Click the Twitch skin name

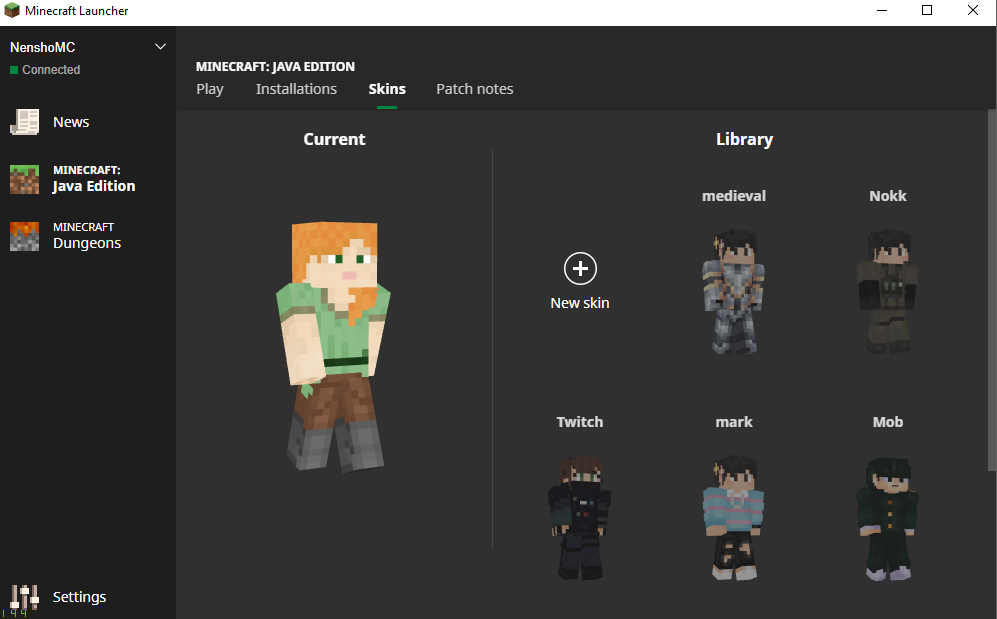point(580,422)
